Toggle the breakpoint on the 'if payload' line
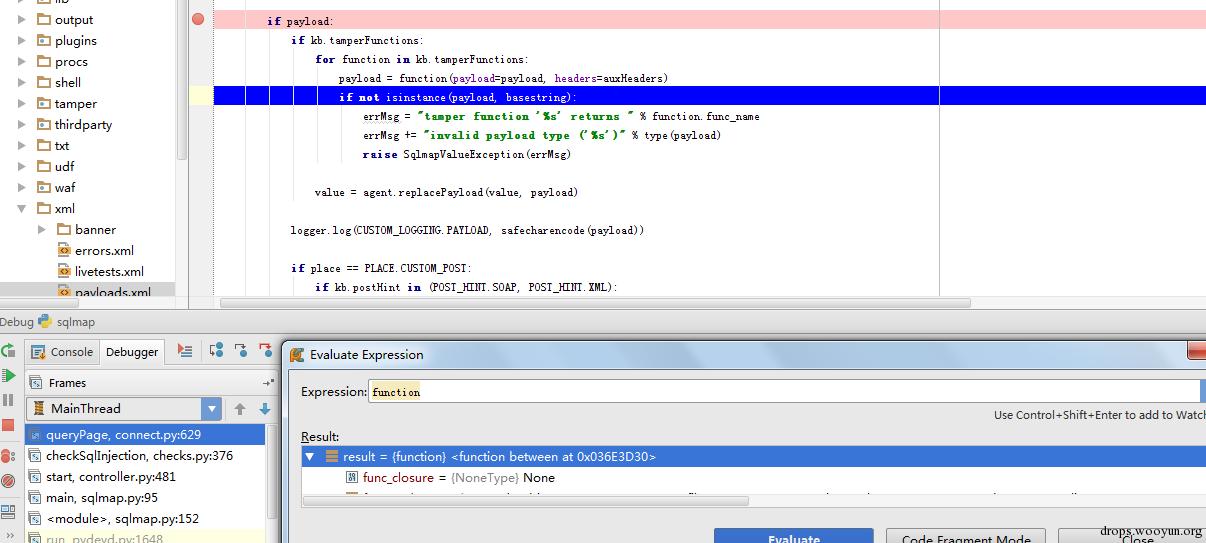 (x=198, y=19)
